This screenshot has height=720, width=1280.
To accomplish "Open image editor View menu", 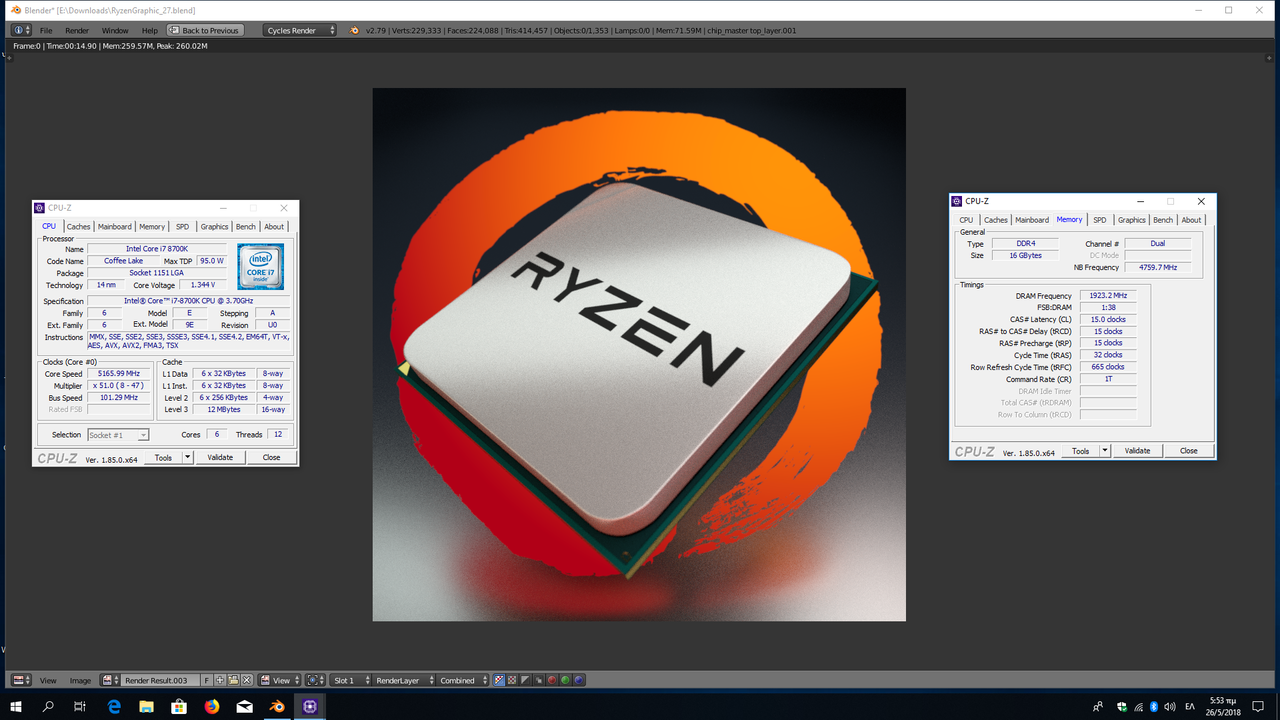I will point(48,680).
